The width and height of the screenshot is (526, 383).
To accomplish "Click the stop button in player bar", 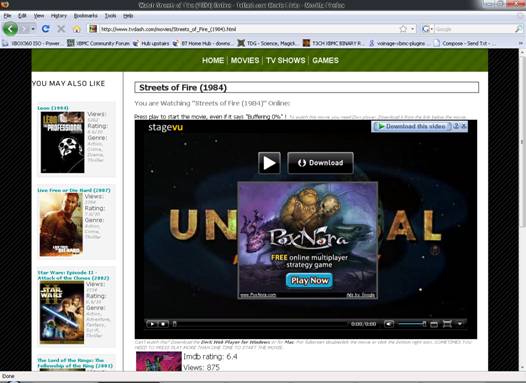I will [163, 324].
